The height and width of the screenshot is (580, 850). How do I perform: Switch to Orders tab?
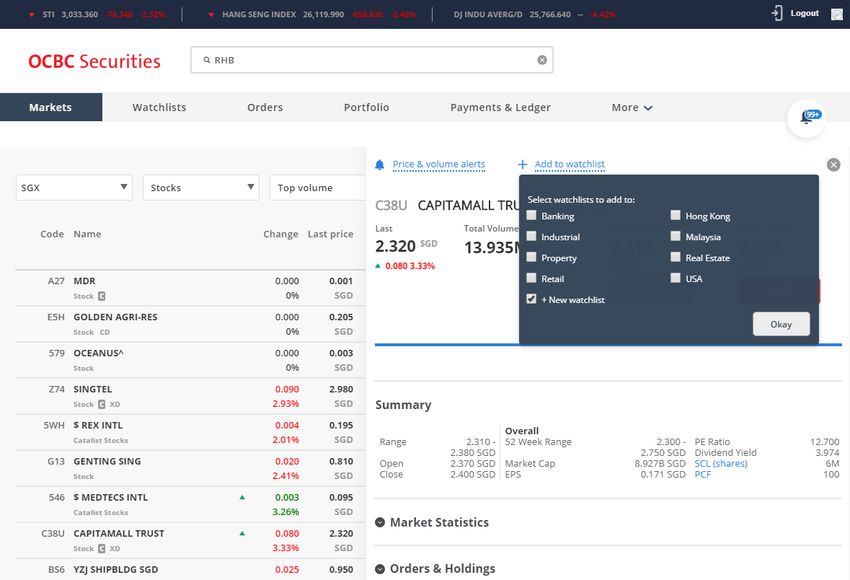(265, 107)
